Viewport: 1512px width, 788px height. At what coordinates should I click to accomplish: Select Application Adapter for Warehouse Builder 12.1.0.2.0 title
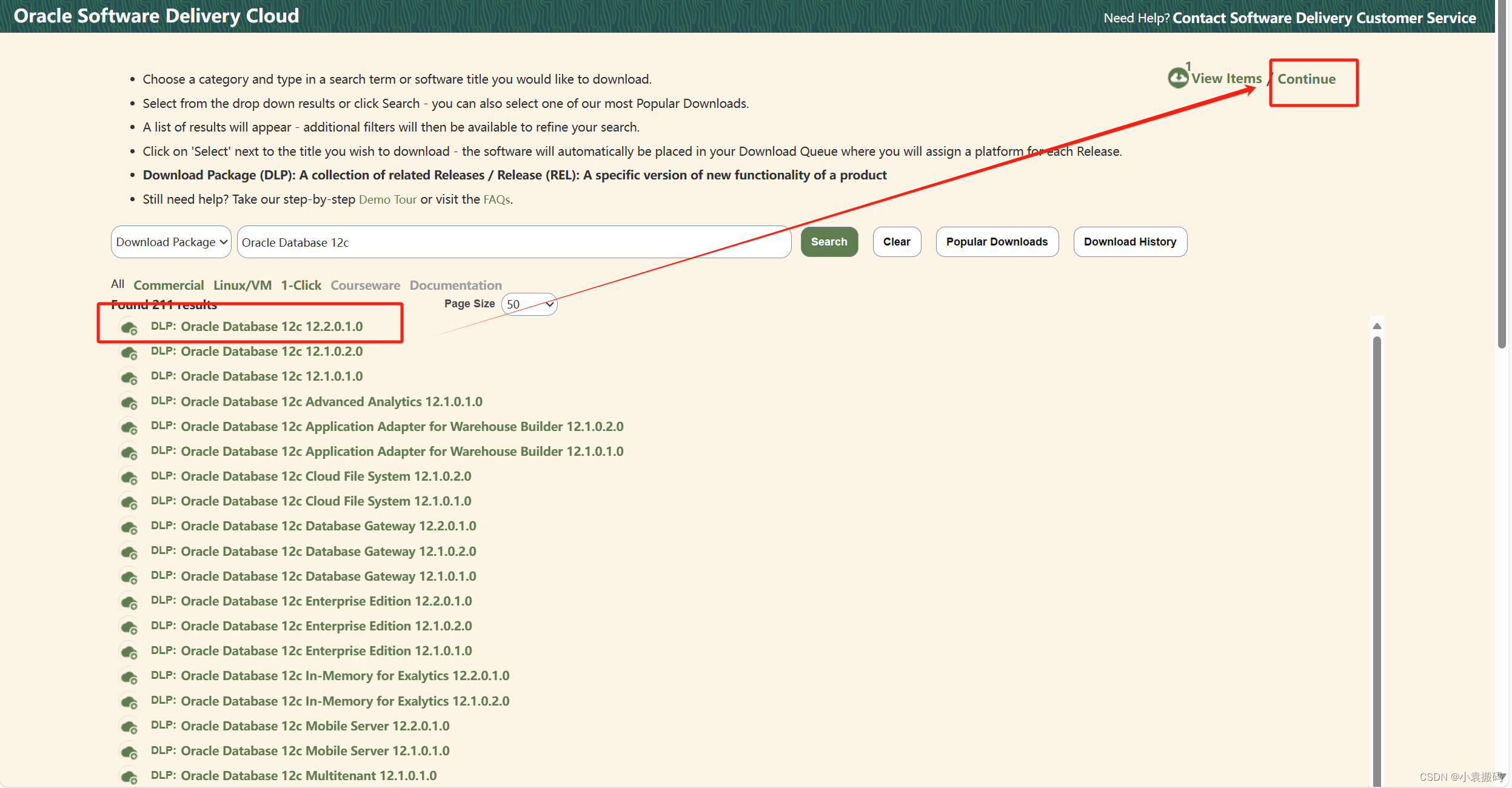(x=402, y=427)
